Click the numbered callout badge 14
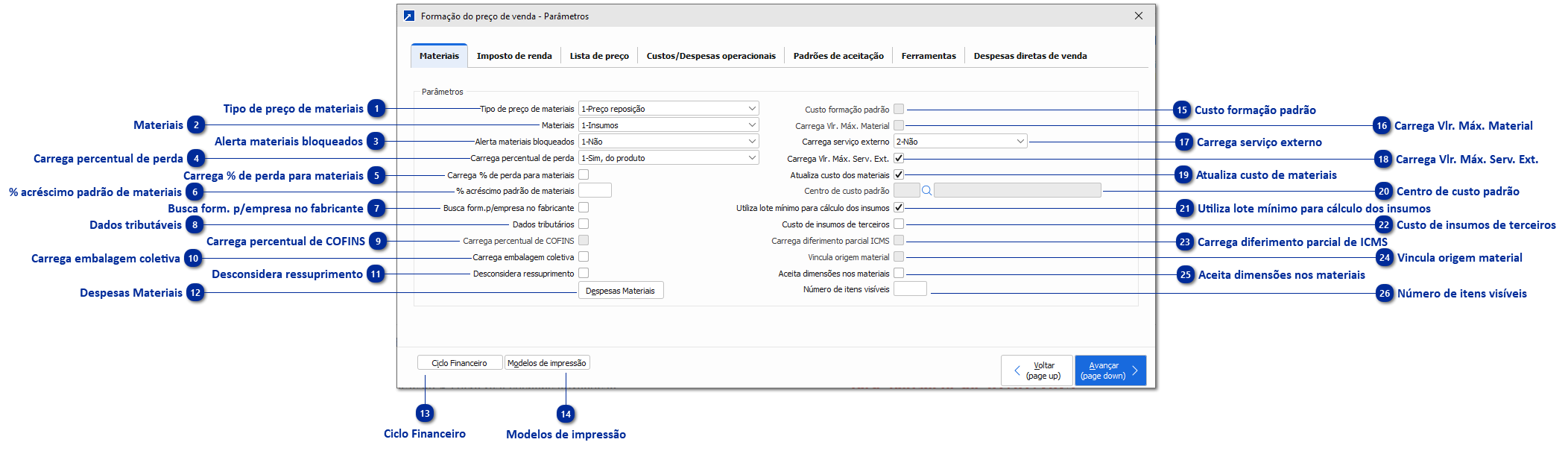 tap(566, 414)
